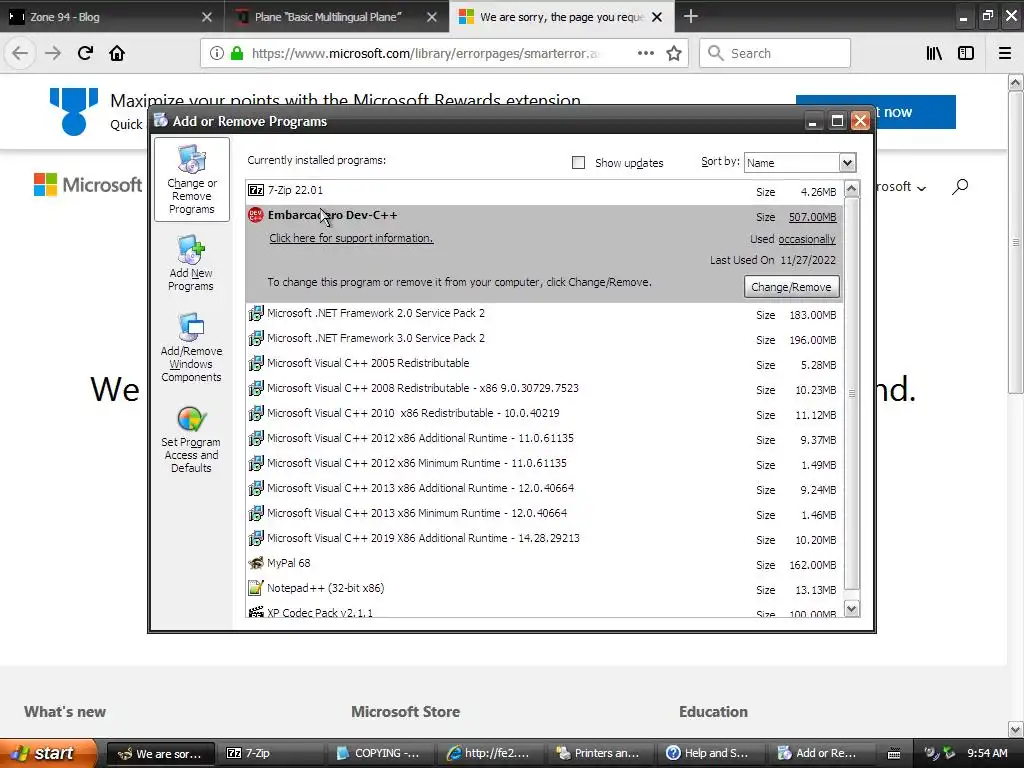1024x768 pixels.
Task: Click the browser Search input field
Action: click(775, 53)
